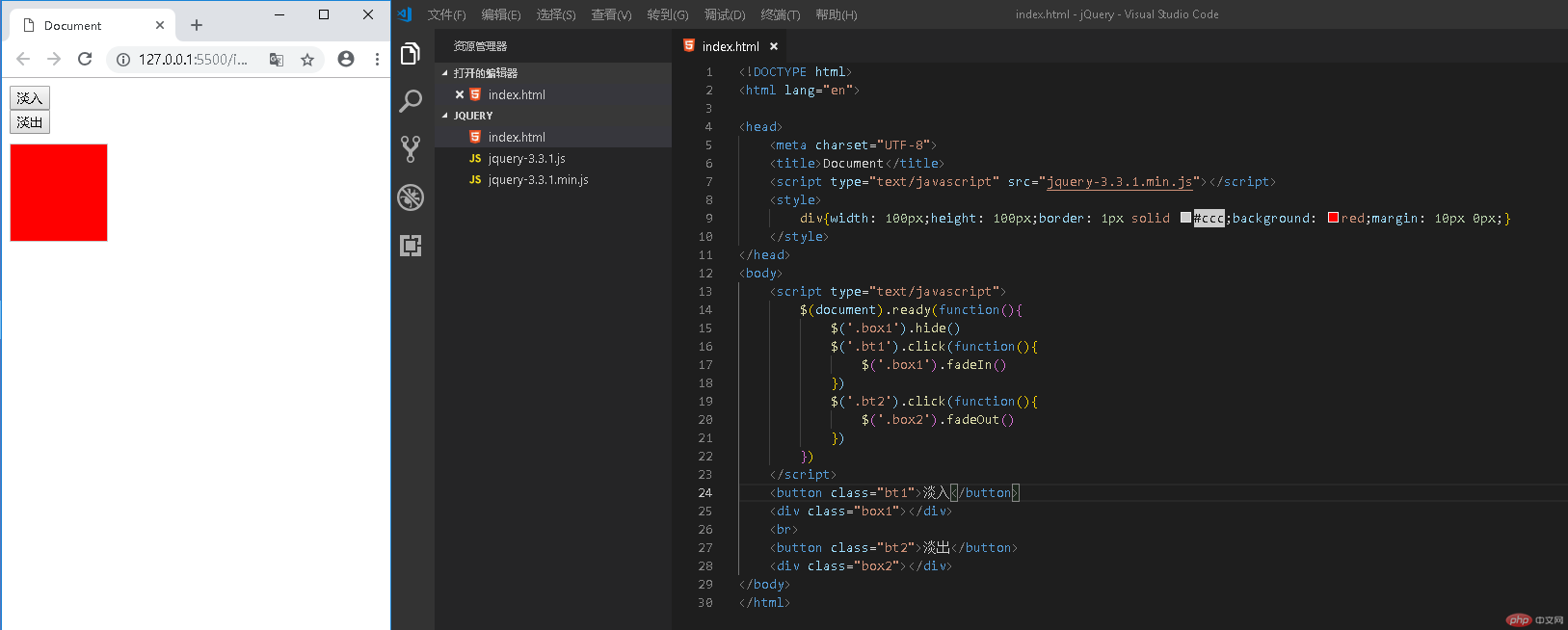The height and width of the screenshot is (630, 1568).
Task: Click the VS Code logo icon
Action: pos(405,14)
